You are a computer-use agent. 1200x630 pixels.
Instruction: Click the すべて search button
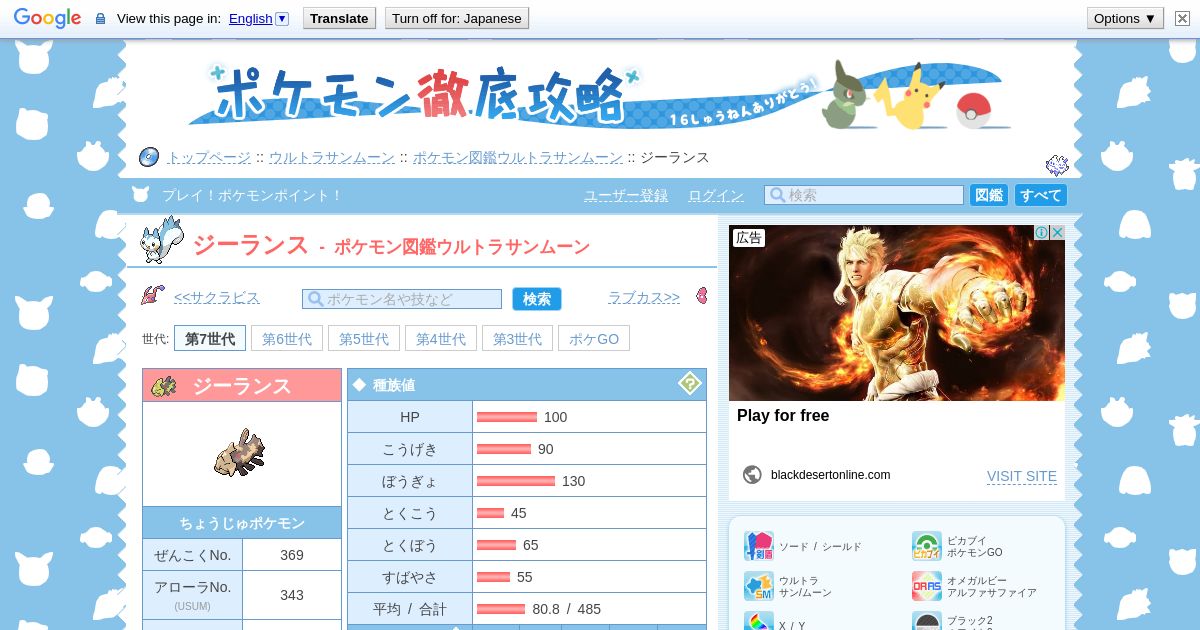pos(1041,195)
